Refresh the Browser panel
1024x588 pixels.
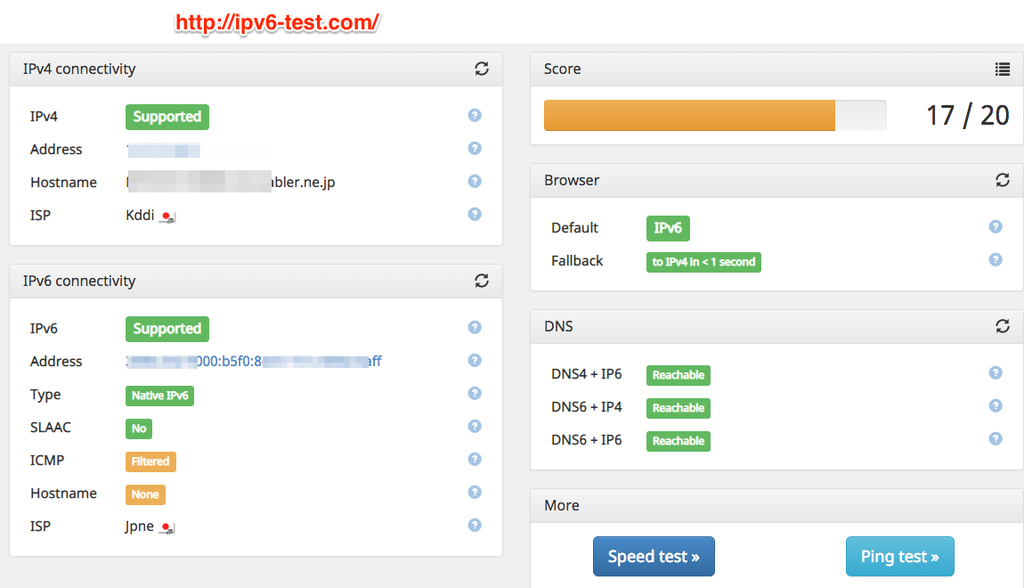pyautogui.click(x=1002, y=180)
